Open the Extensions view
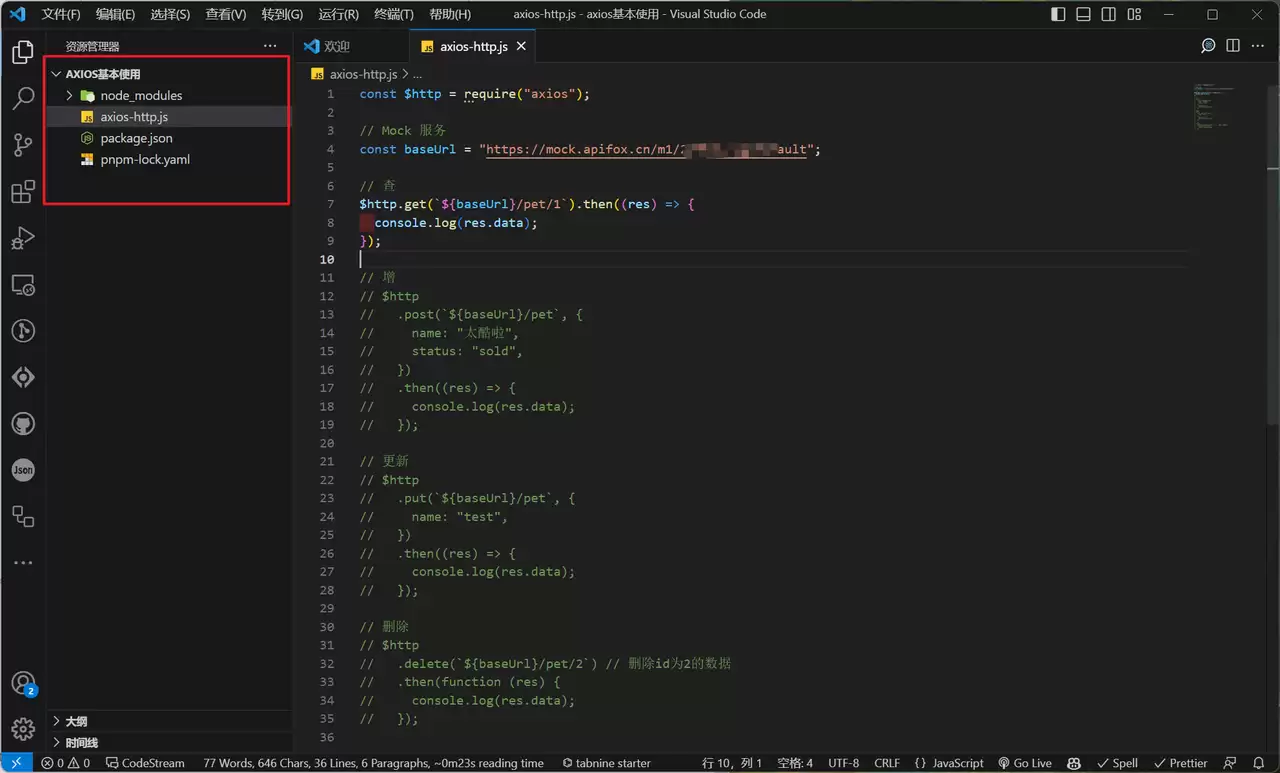Viewport: 1280px width, 773px height. 23,192
